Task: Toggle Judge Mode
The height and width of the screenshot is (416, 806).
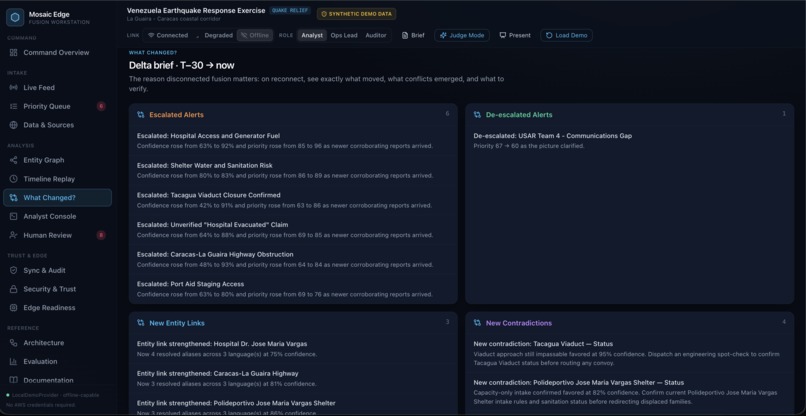Action: pos(462,35)
